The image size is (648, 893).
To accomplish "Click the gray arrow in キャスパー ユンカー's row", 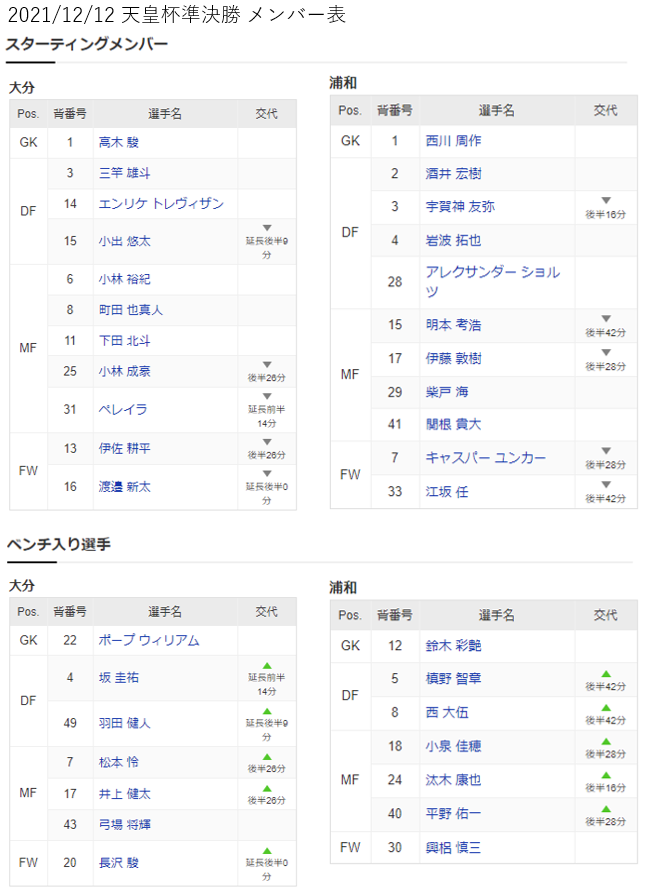I will (605, 452).
